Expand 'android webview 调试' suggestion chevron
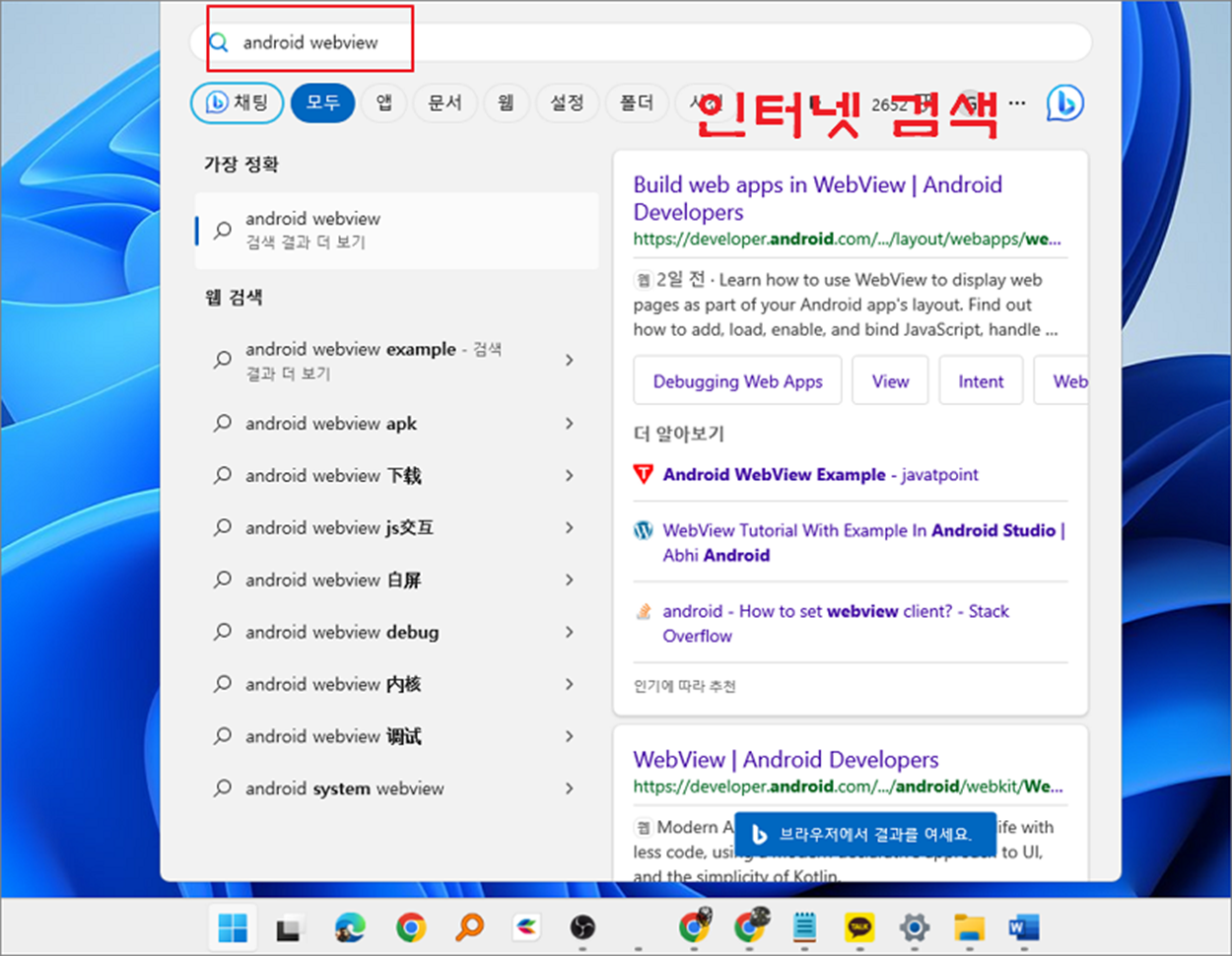This screenshot has height=956, width=1232. pyautogui.click(x=569, y=736)
